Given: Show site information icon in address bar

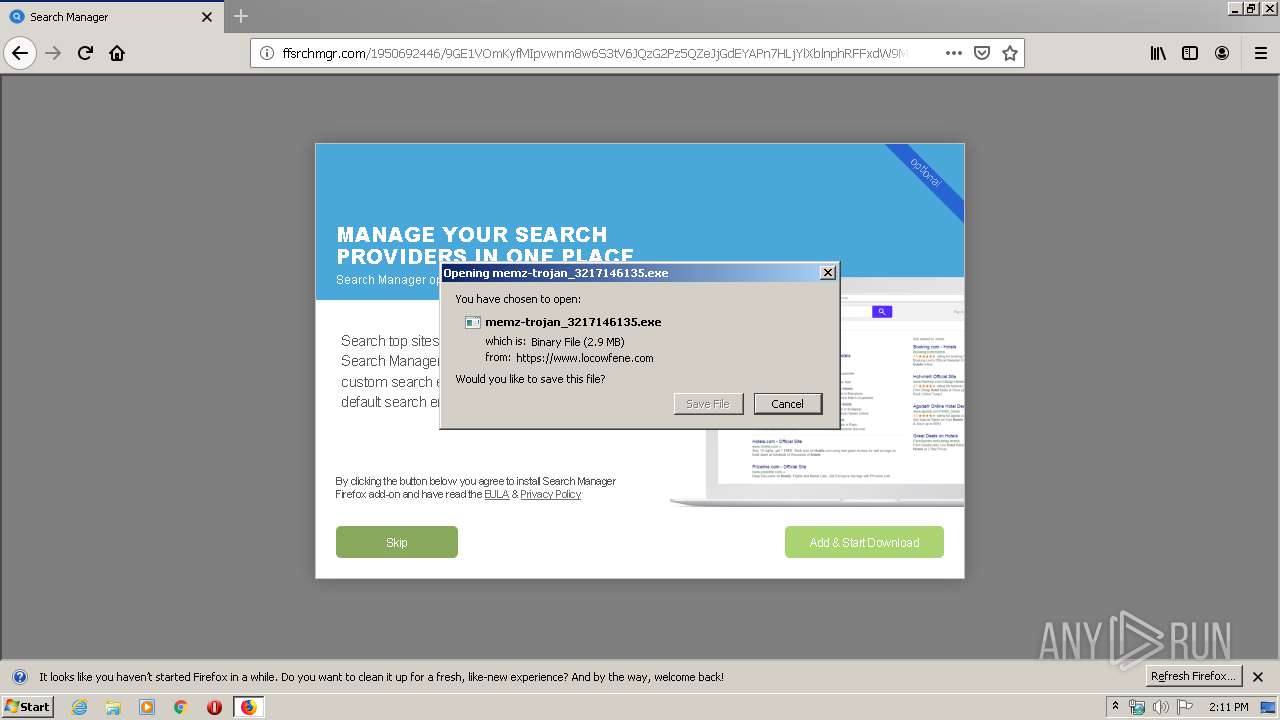Looking at the screenshot, I should 266,53.
